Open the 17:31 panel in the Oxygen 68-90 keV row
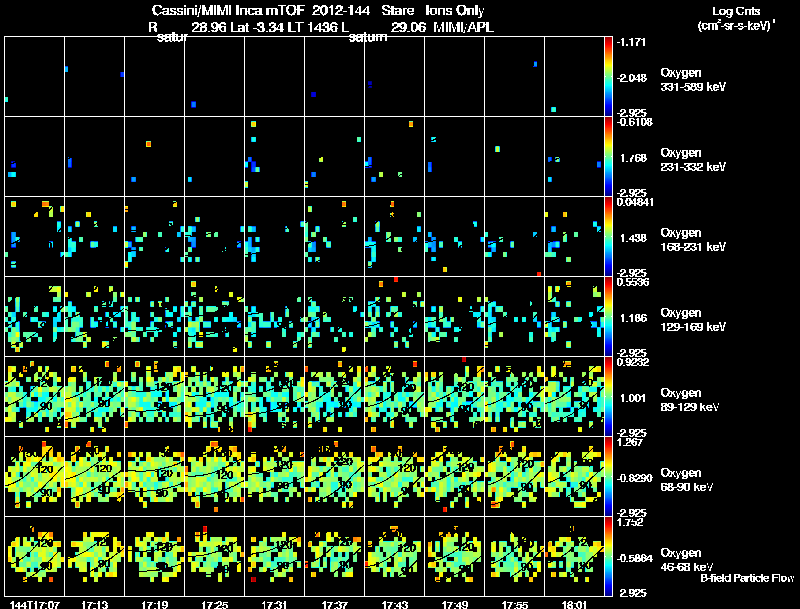 click(274, 476)
